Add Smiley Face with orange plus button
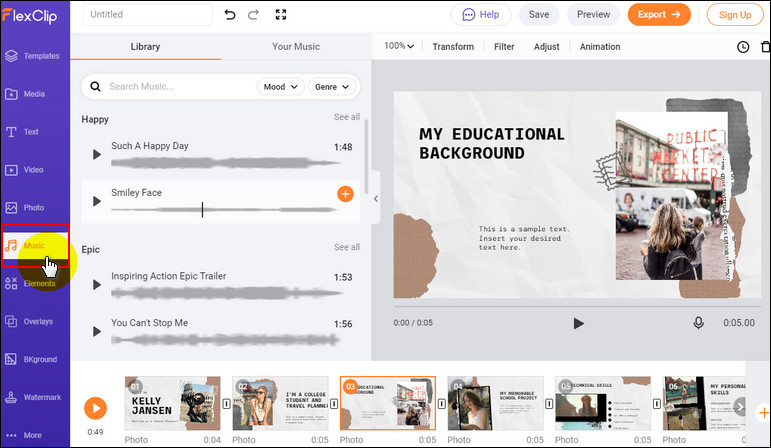 [345, 194]
